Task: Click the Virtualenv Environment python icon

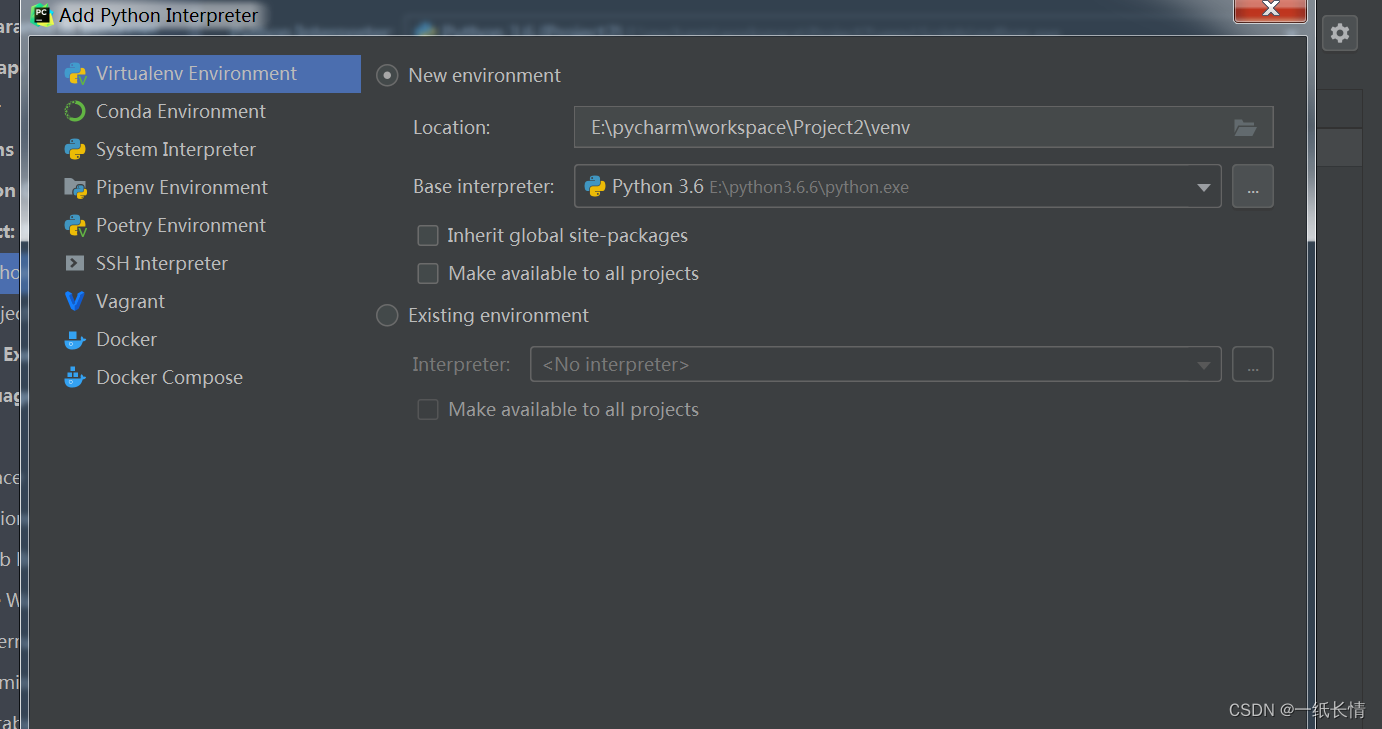Action: point(75,74)
